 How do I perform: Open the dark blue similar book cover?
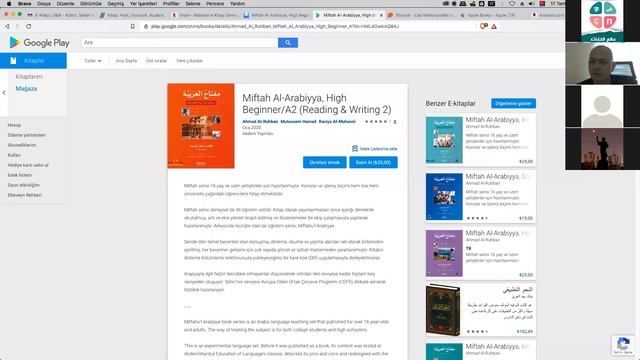[444, 197]
